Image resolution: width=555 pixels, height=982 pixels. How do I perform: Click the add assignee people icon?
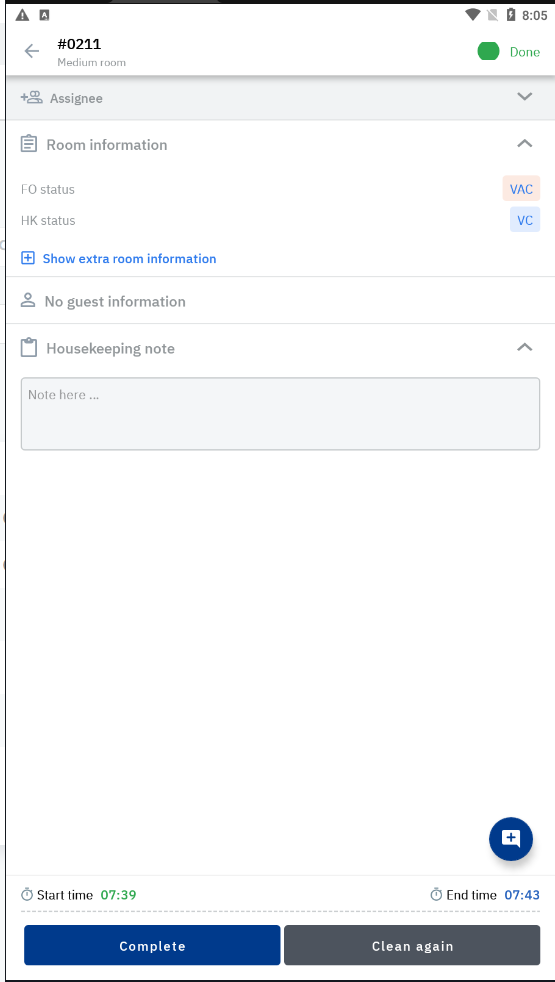pyautogui.click(x=31, y=98)
